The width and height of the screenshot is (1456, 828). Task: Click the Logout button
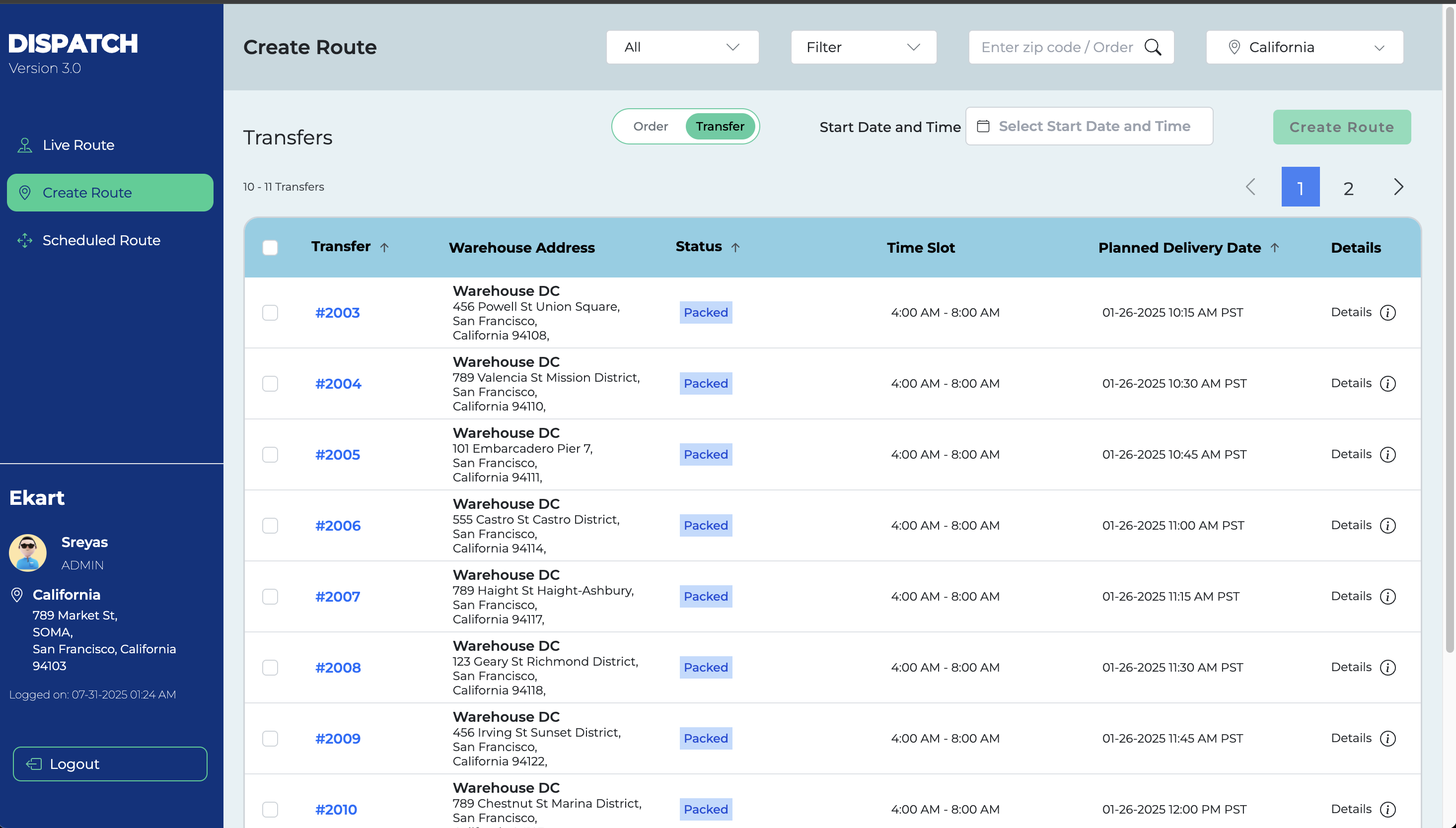(110, 764)
